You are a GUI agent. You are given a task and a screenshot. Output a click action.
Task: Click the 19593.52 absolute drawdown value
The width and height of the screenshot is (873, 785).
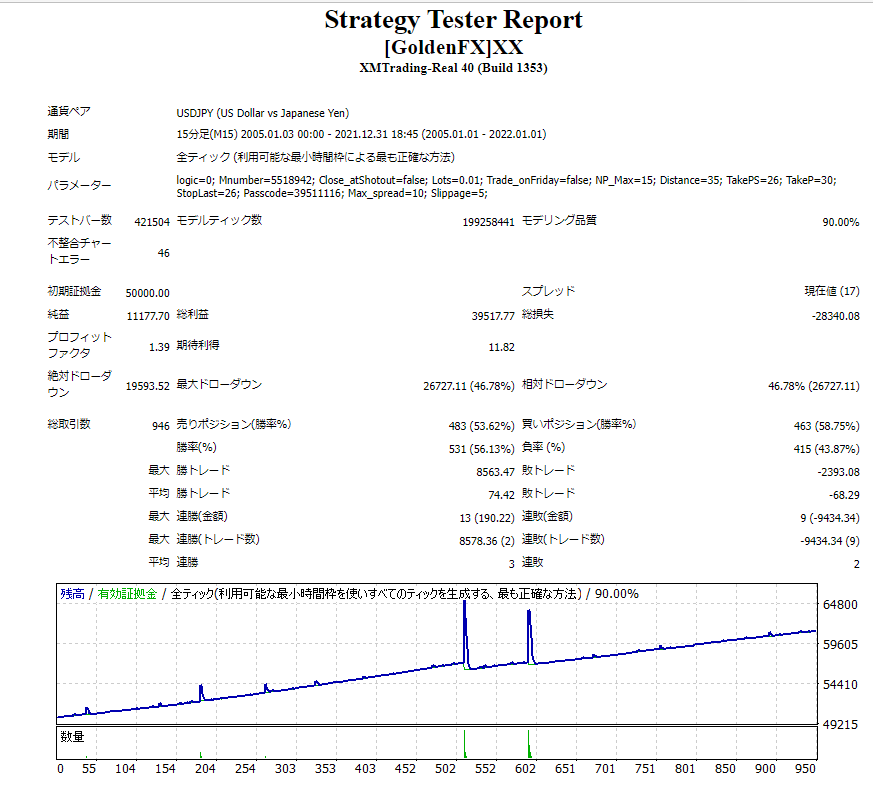pos(148,386)
